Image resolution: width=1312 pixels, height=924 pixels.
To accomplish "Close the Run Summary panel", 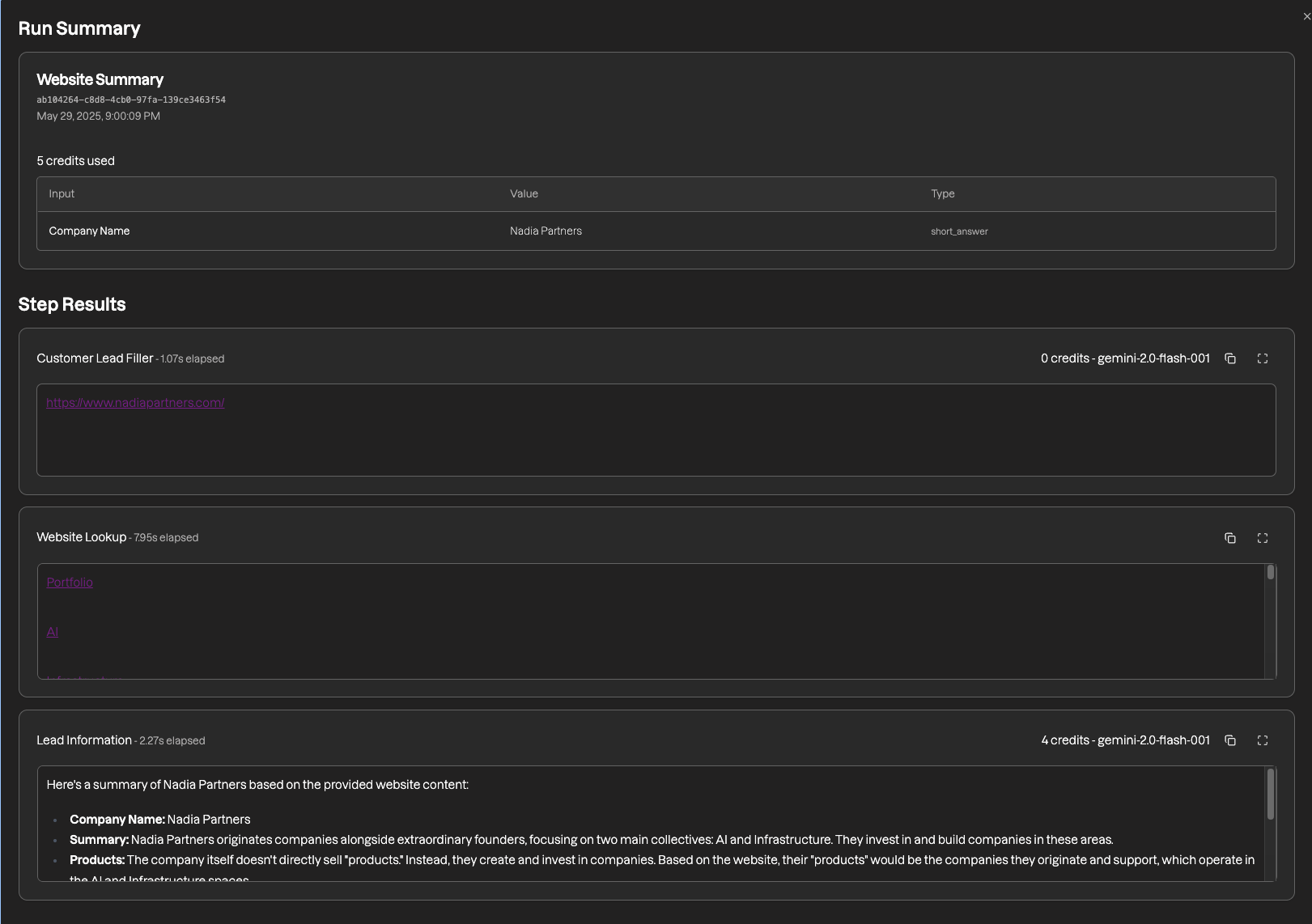I will pos(1306,16).
